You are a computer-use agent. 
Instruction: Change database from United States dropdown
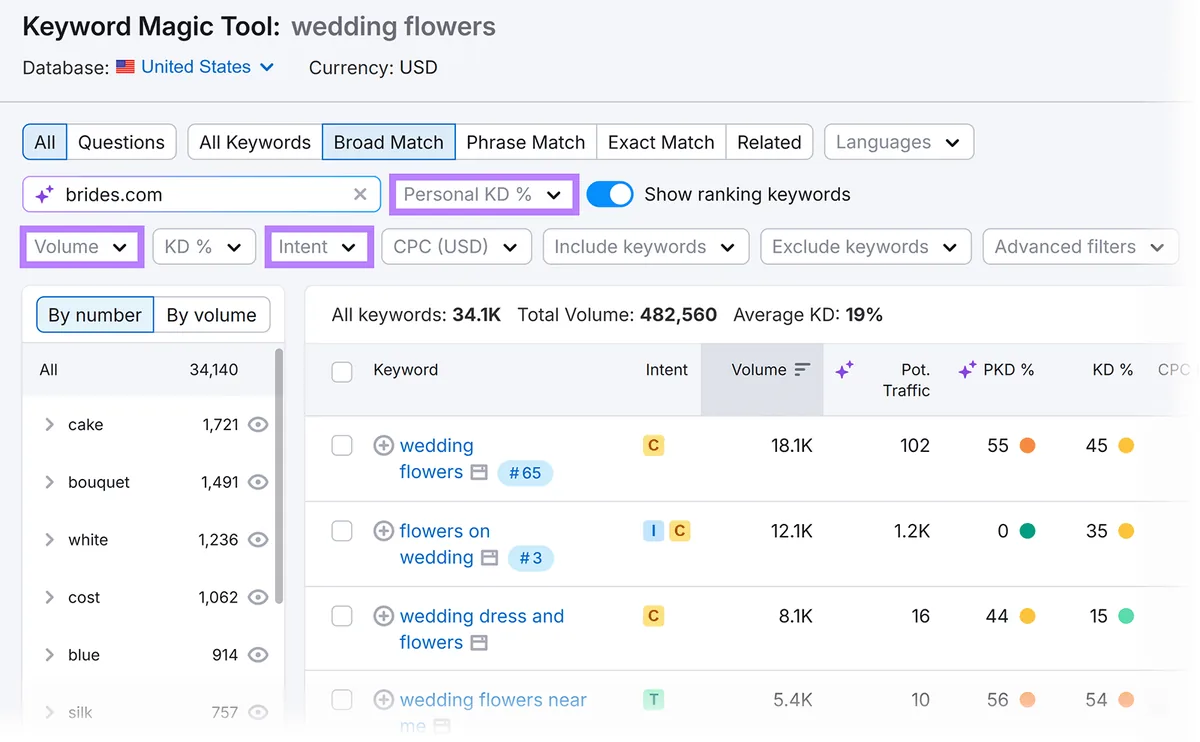point(208,67)
